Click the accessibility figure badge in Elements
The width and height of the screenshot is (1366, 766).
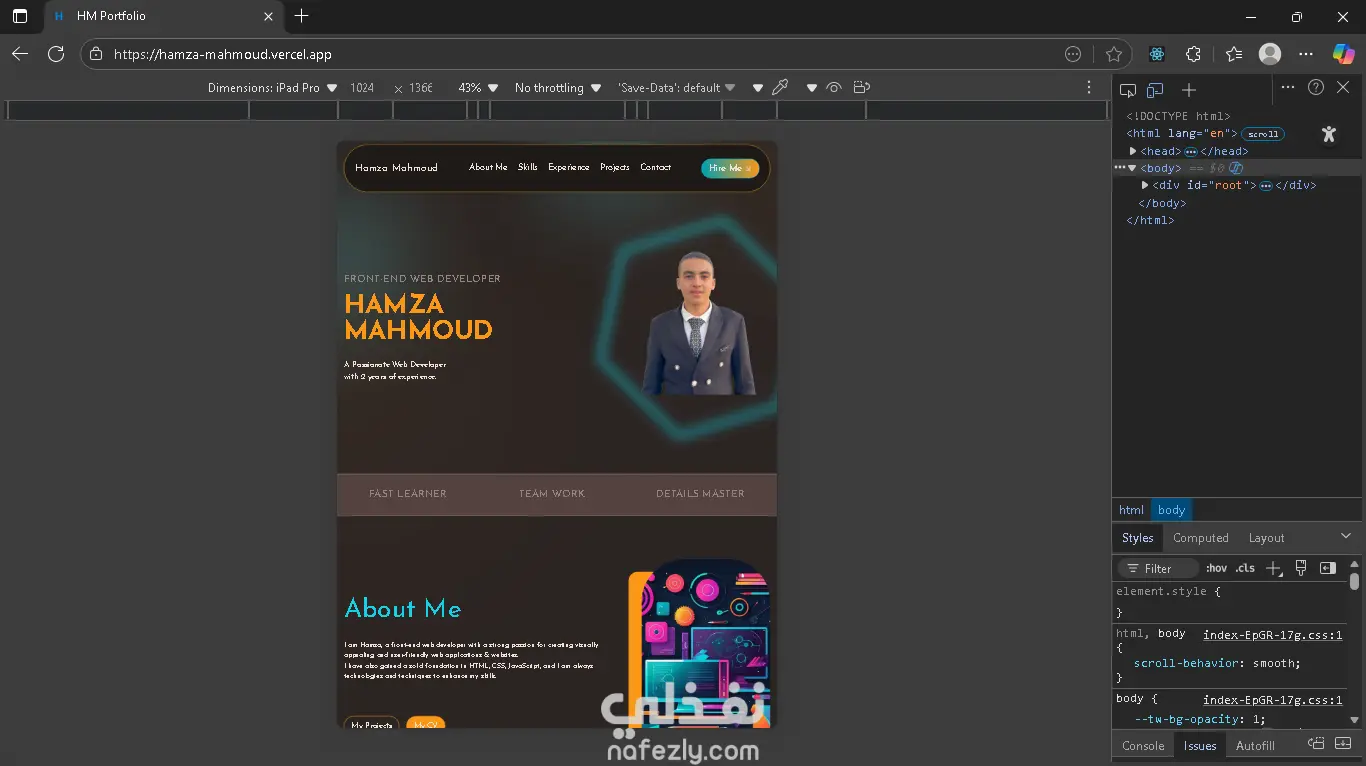coord(1328,134)
